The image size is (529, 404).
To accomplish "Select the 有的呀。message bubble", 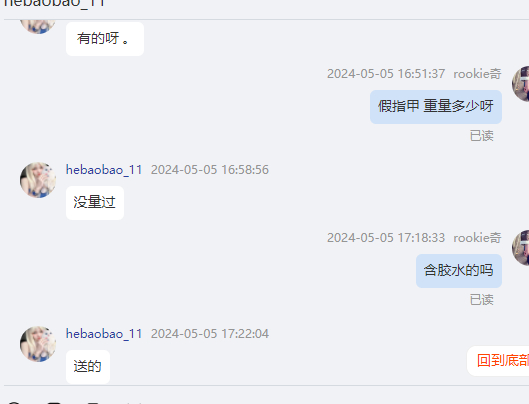I will pos(105,39).
